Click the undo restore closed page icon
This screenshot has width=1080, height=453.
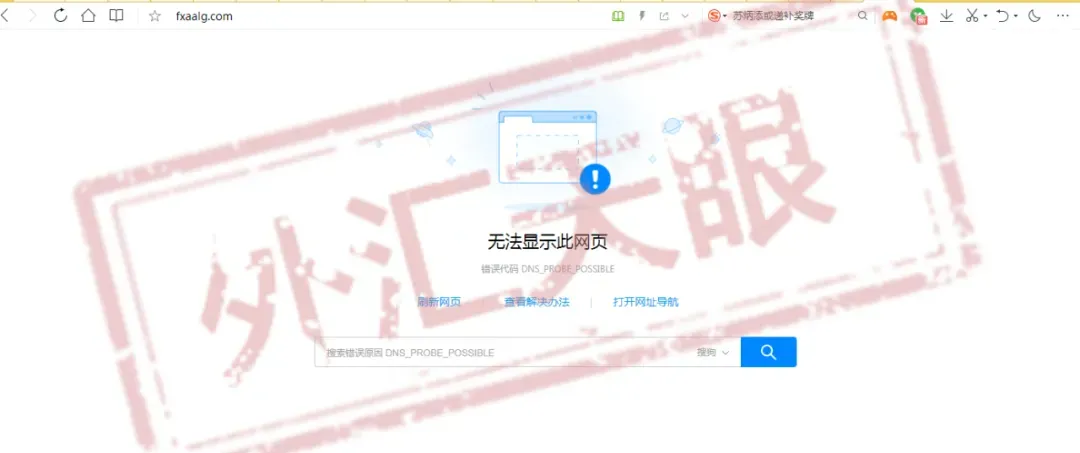click(1002, 16)
